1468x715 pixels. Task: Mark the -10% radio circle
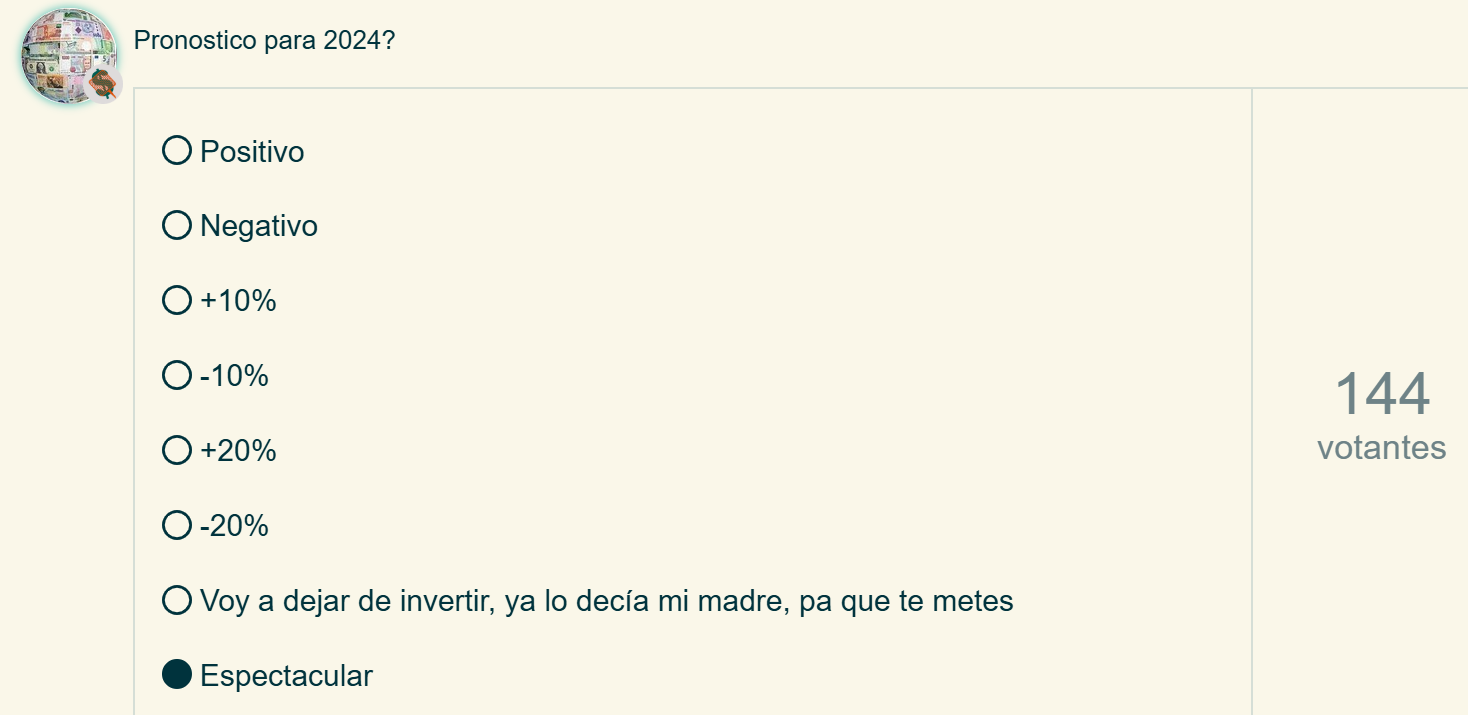coord(177,375)
